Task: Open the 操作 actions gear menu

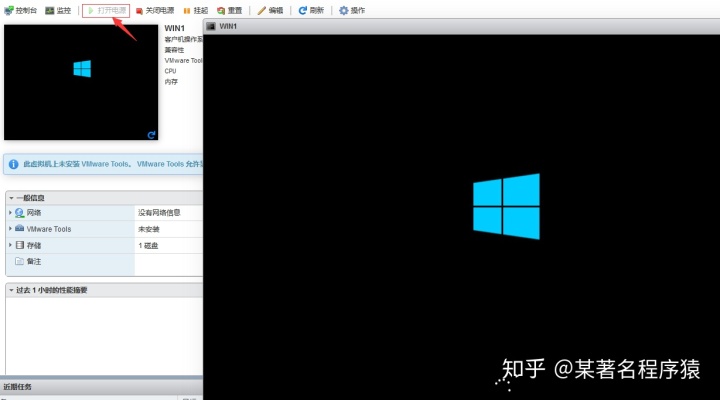Action: [x=352, y=11]
